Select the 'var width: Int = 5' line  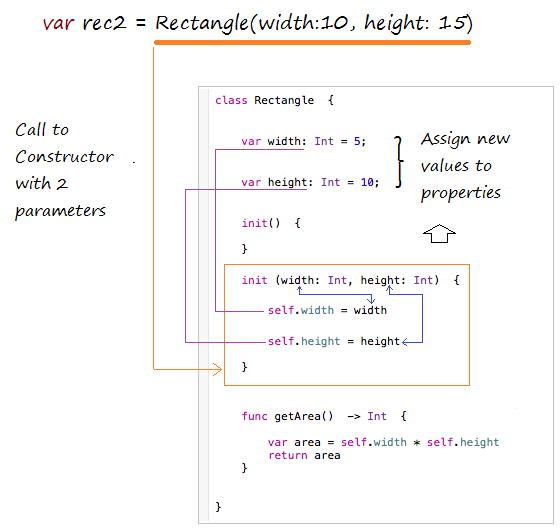(304, 141)
